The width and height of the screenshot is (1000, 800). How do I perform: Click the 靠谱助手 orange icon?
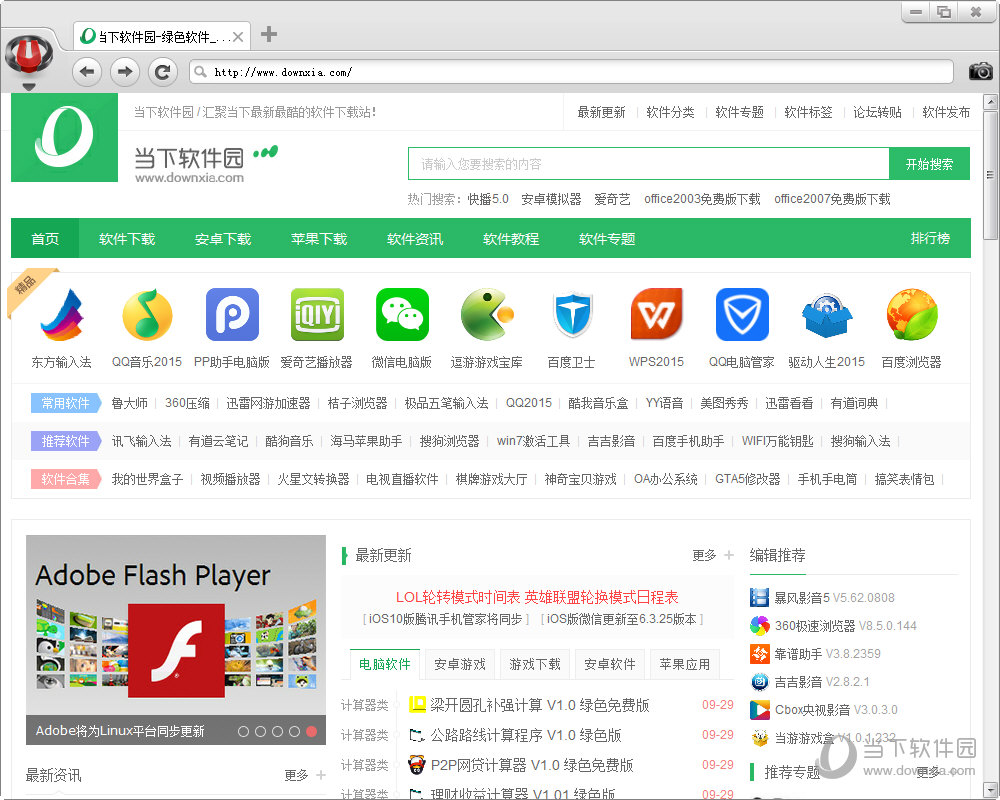(x=760, y=654)
